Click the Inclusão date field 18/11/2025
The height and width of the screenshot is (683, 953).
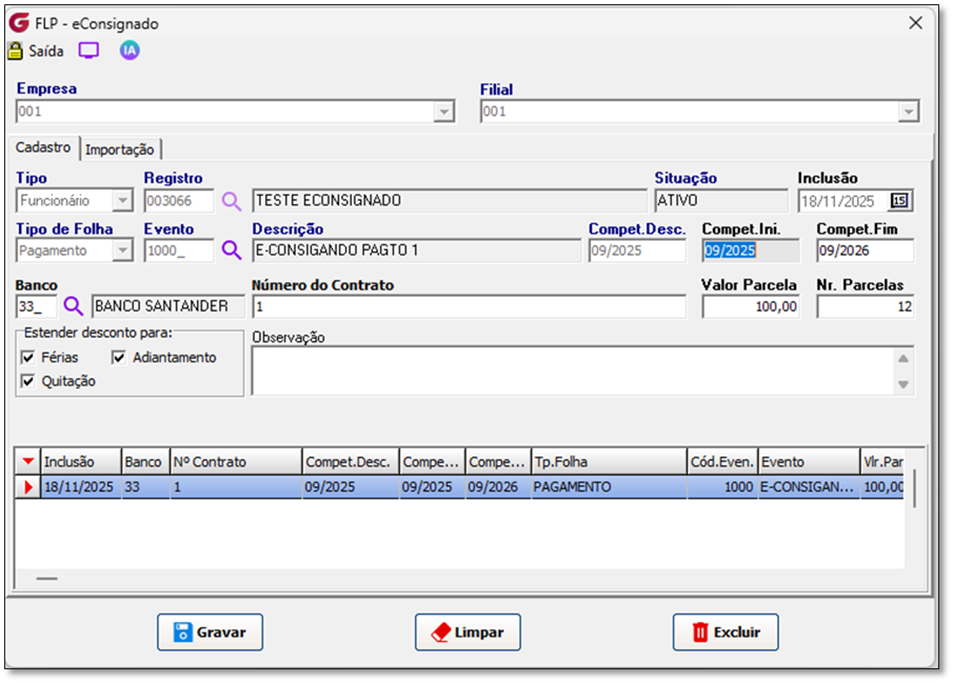coord(844,201)
